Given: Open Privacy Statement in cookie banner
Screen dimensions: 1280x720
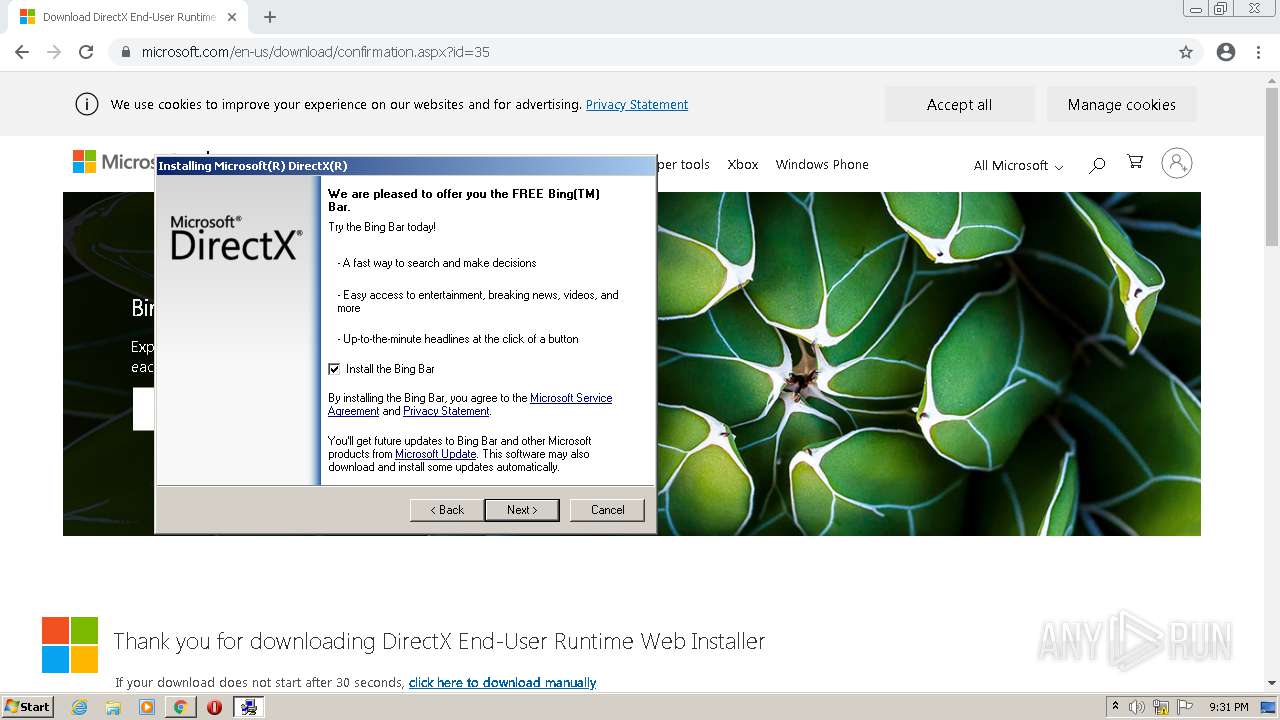Looking at the screenshot, I should 637,104.
